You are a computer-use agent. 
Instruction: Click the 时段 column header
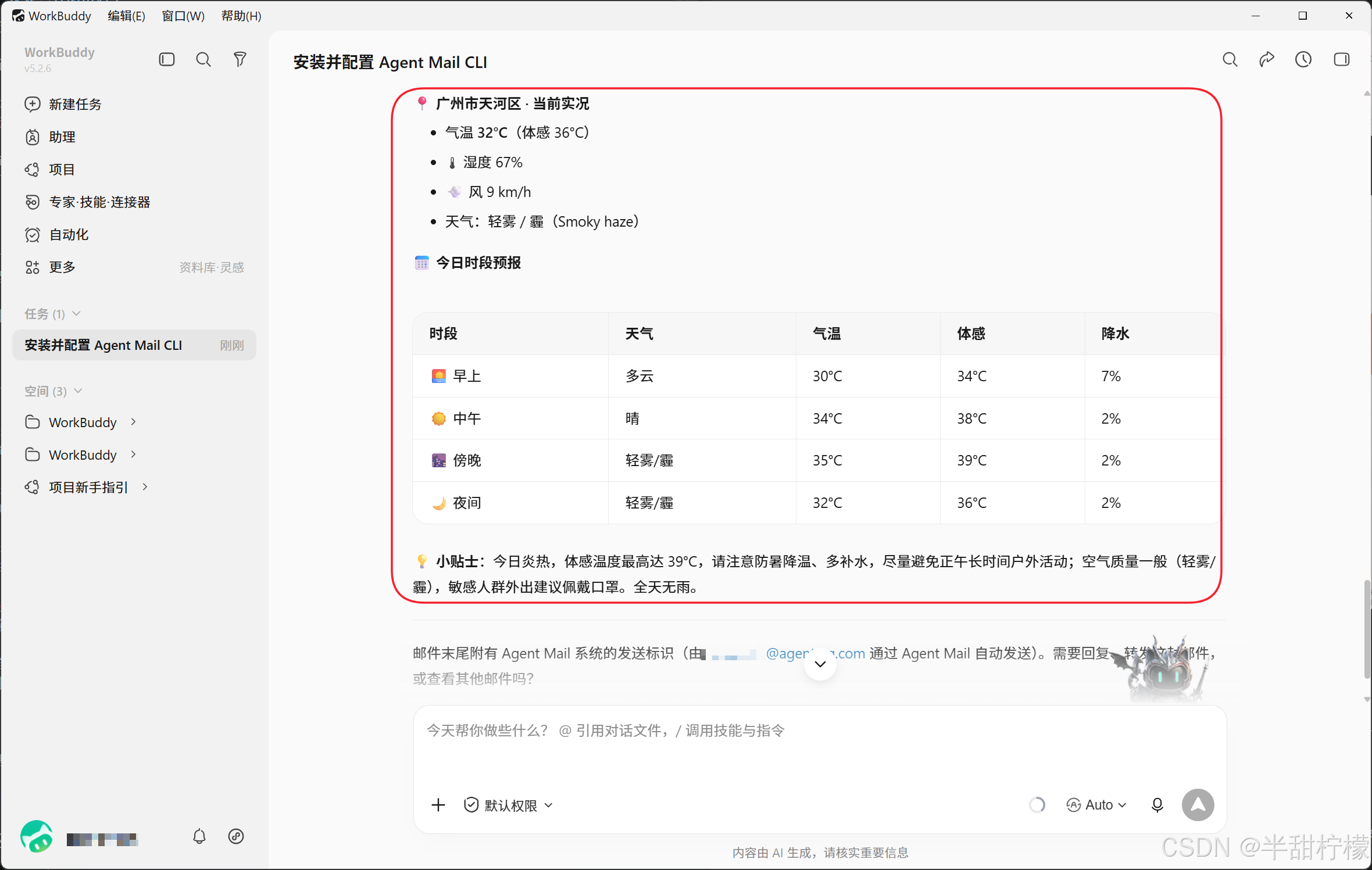pyautogui.click(x=443, y=334)
